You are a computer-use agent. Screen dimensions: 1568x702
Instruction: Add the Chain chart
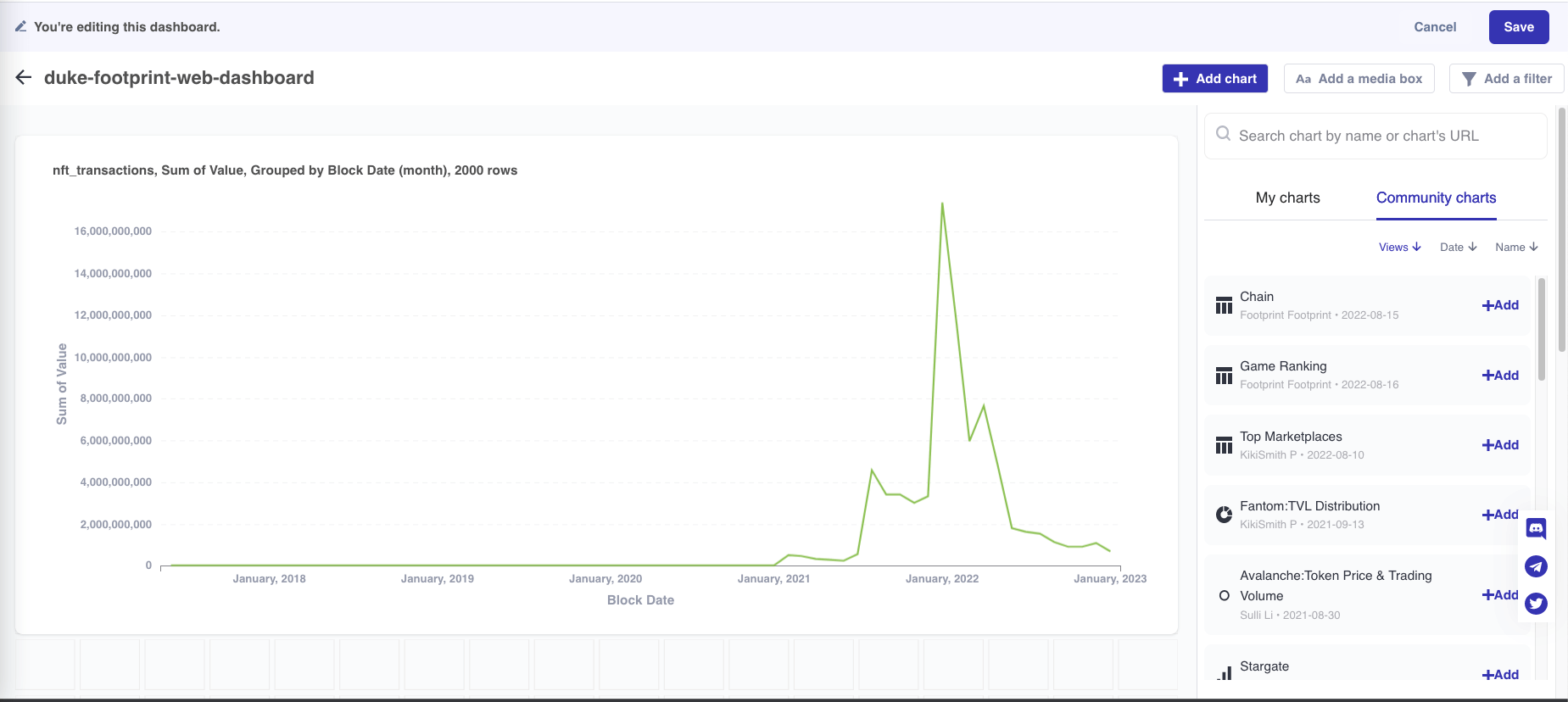pyautogui.click(x=1500, y=305)
